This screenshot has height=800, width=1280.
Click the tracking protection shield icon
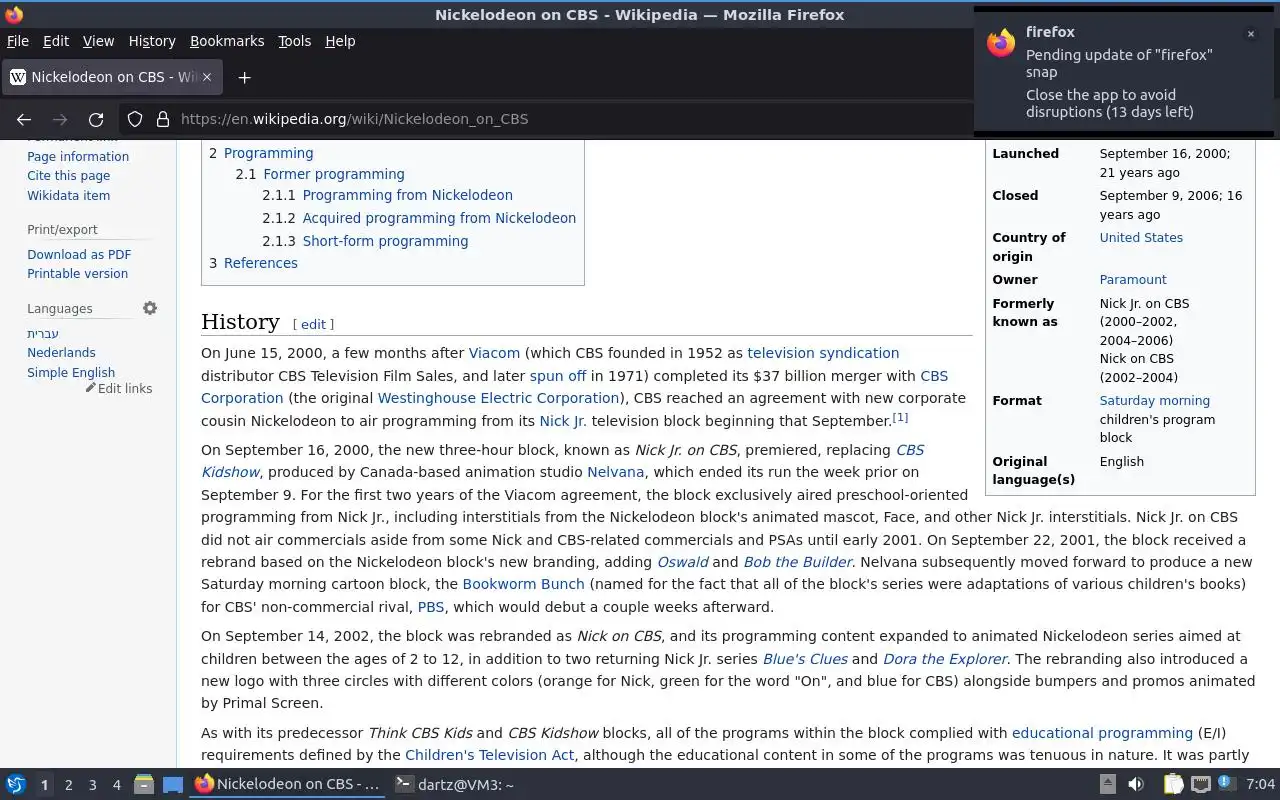point(135,119)
